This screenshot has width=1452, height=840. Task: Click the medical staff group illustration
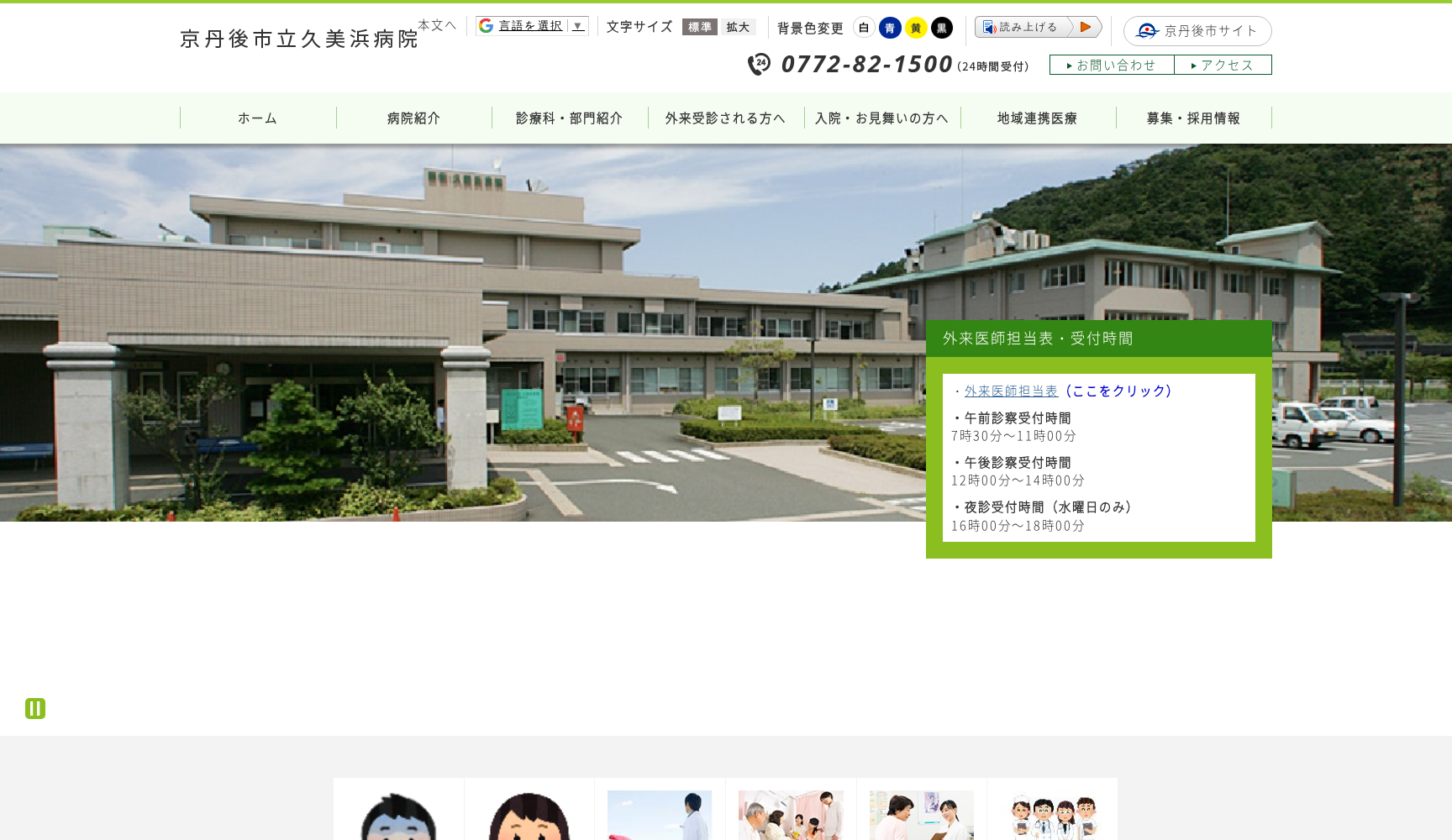(1053, 815)
